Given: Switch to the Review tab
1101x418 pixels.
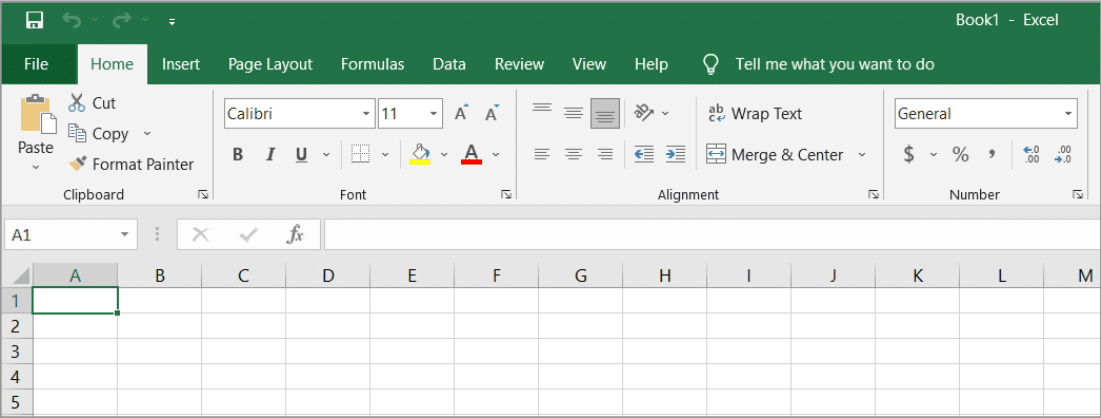Looking at the screenshot, I should click(x=520, y=64).
